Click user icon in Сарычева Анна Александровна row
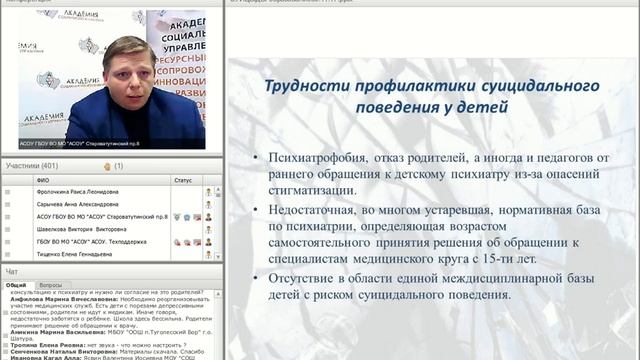640x360 pixels. [209, 204]
